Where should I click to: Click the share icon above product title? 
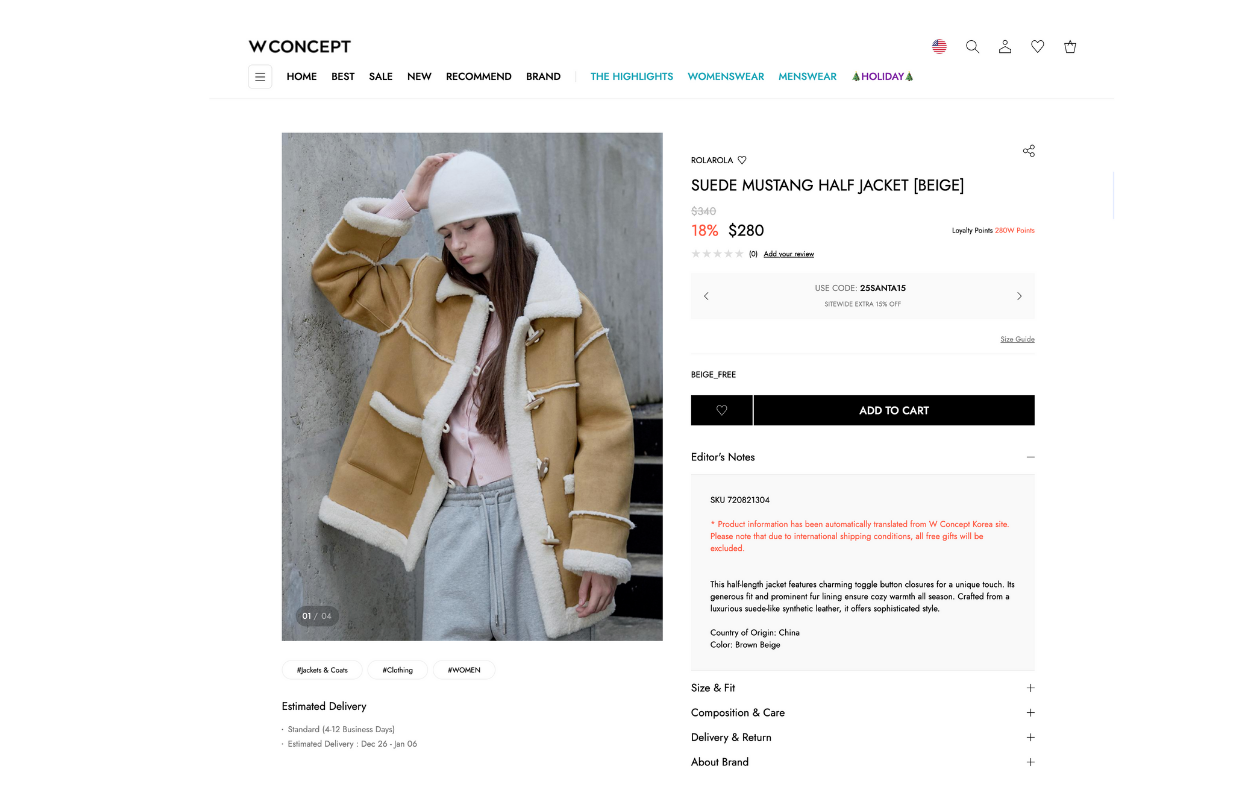[1028, 151]
